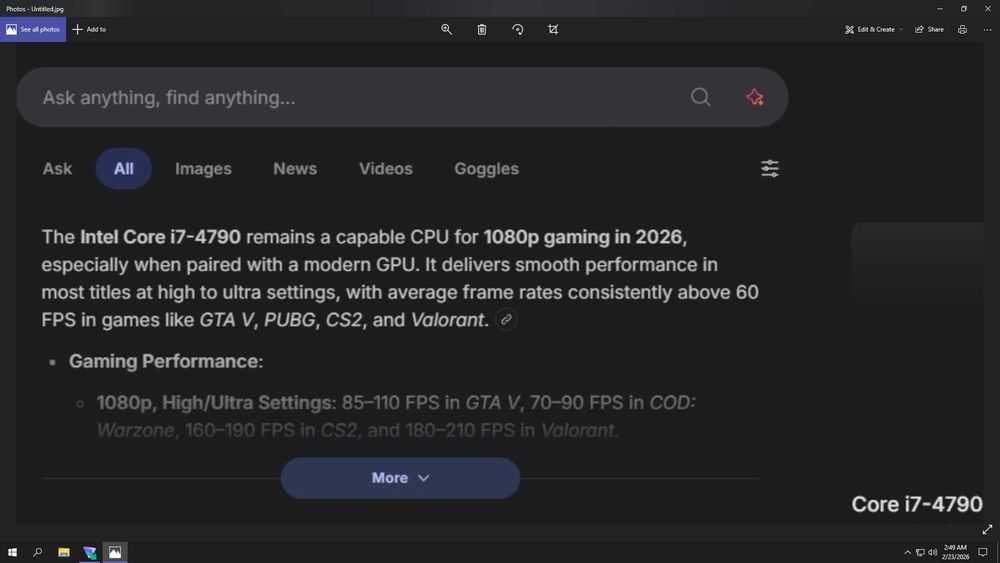Open the Edit & Create dropdown
Viewport: 1000px width, 563px height.
(874, 30)
